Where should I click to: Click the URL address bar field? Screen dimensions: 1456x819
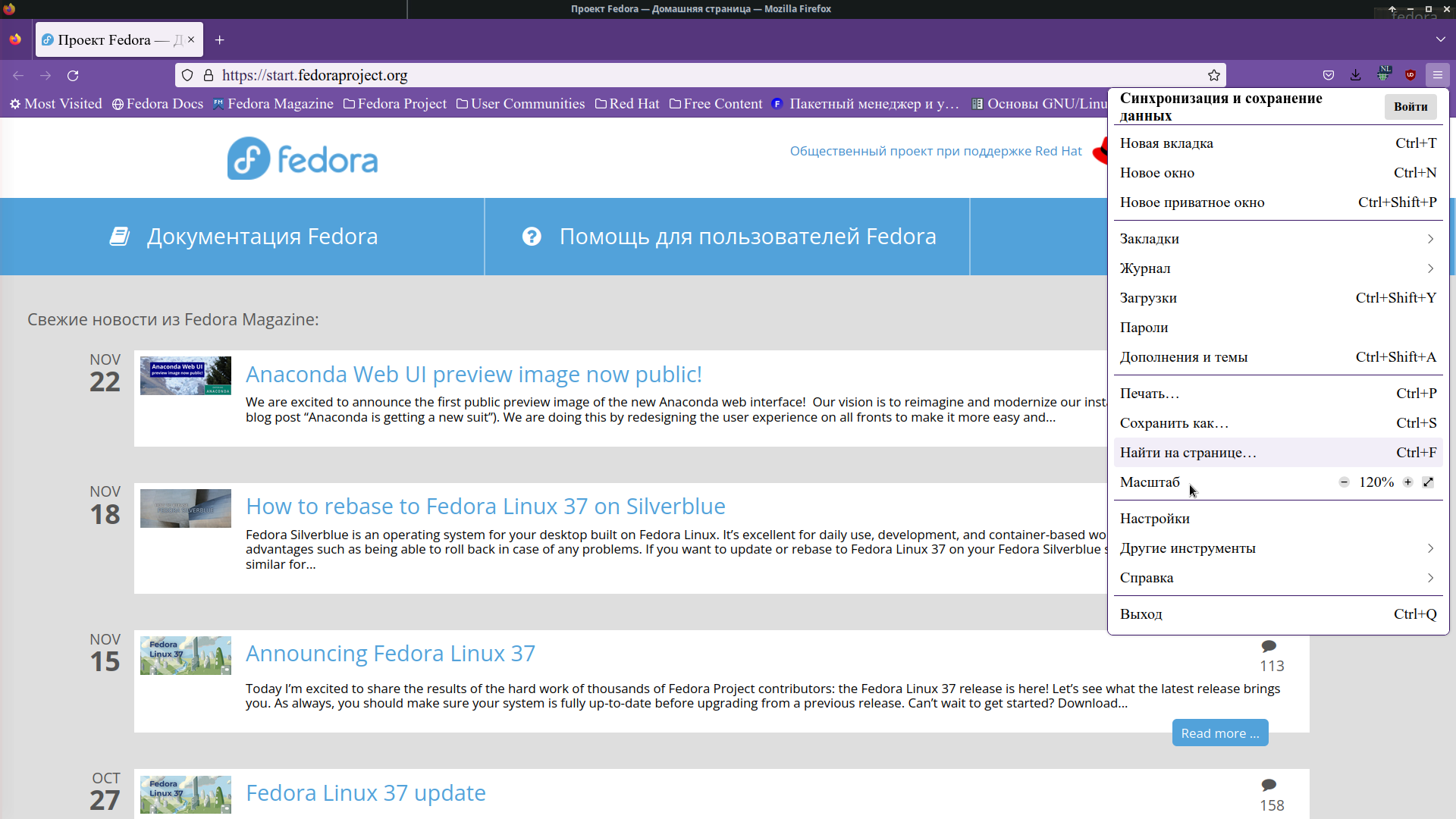[682, 75]
